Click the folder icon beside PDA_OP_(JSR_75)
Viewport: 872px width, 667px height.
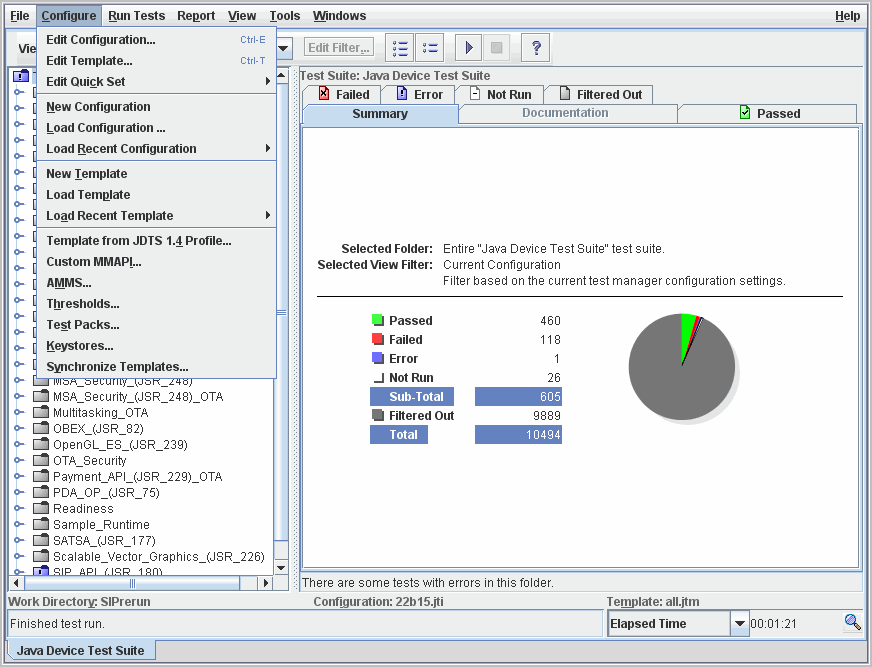[41, 492]
